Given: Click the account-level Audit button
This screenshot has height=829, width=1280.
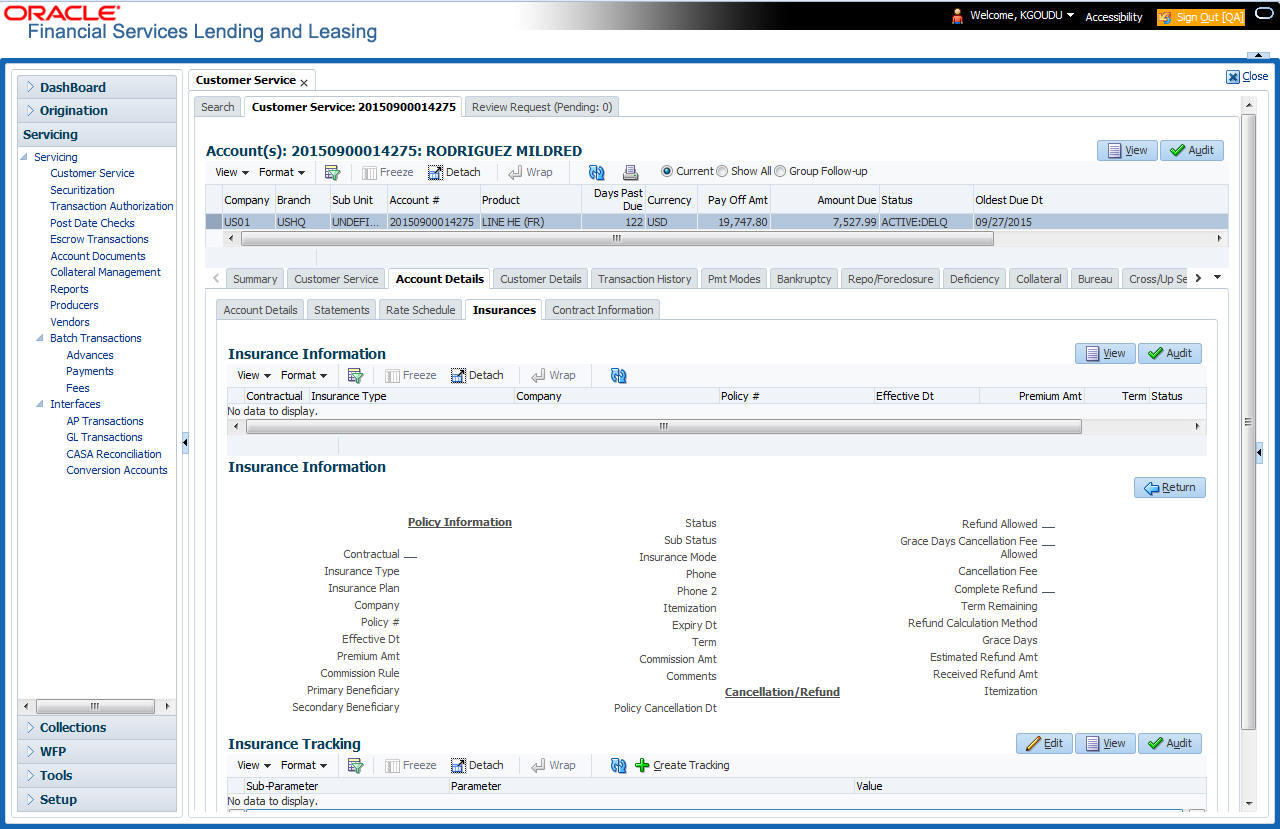Looking at the screenshot, I should click(1192, 150).
